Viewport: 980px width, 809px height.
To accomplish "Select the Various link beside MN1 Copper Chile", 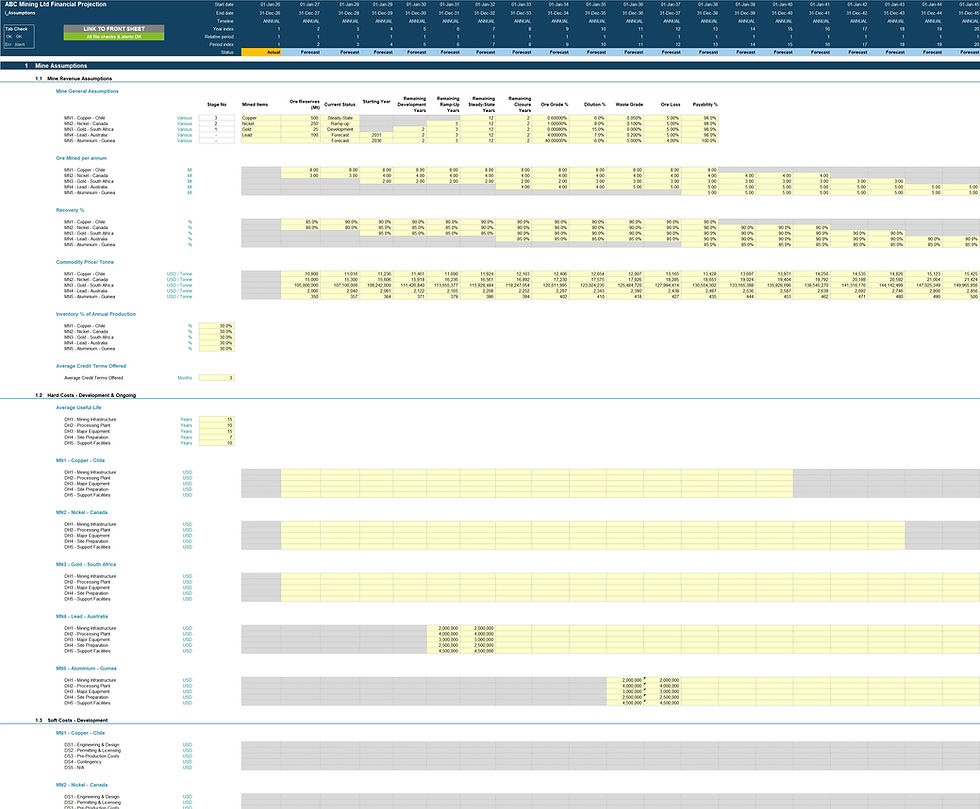I will [184, 118].
